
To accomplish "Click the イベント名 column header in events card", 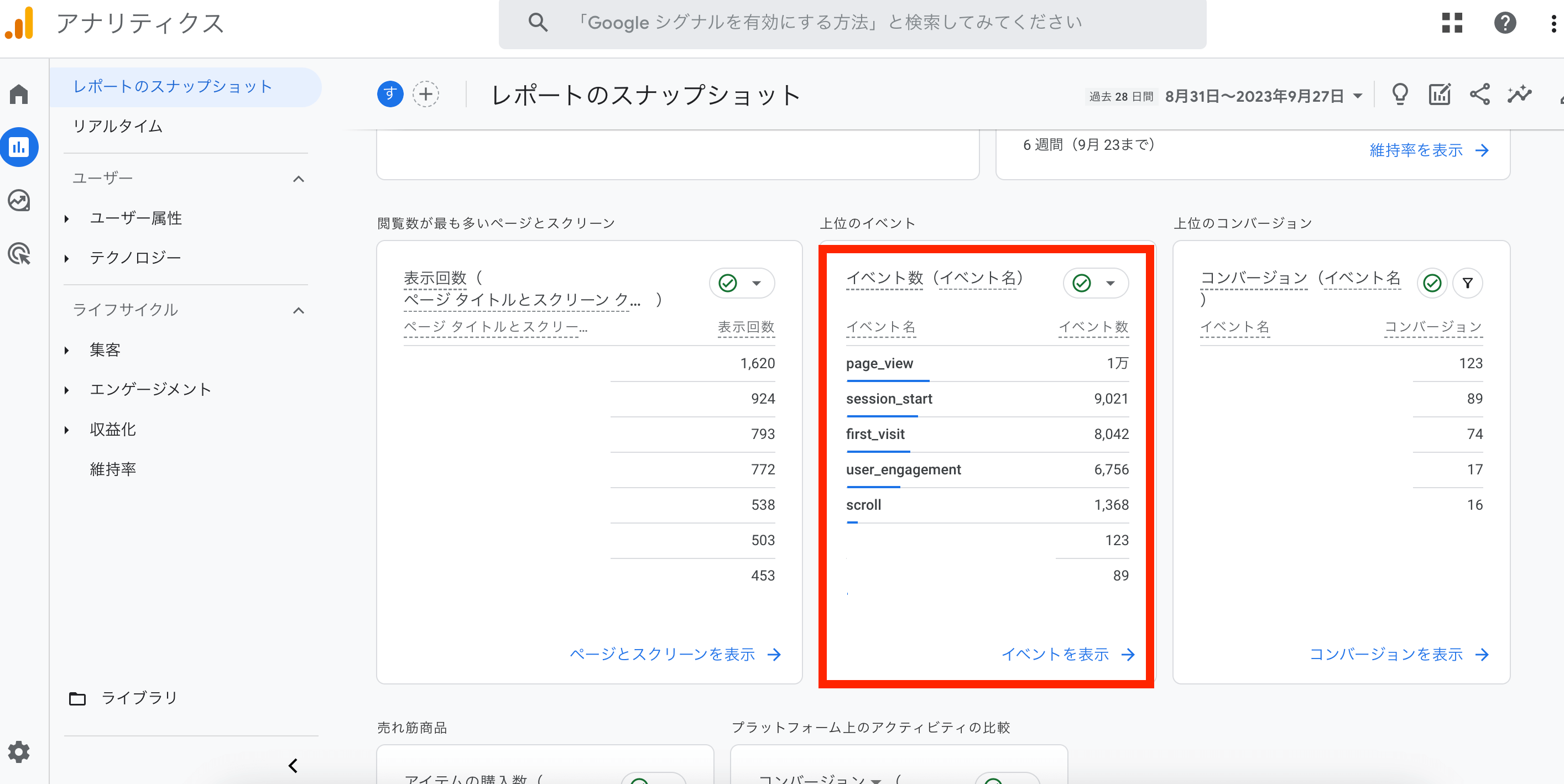I will click(x=881, y=327).
